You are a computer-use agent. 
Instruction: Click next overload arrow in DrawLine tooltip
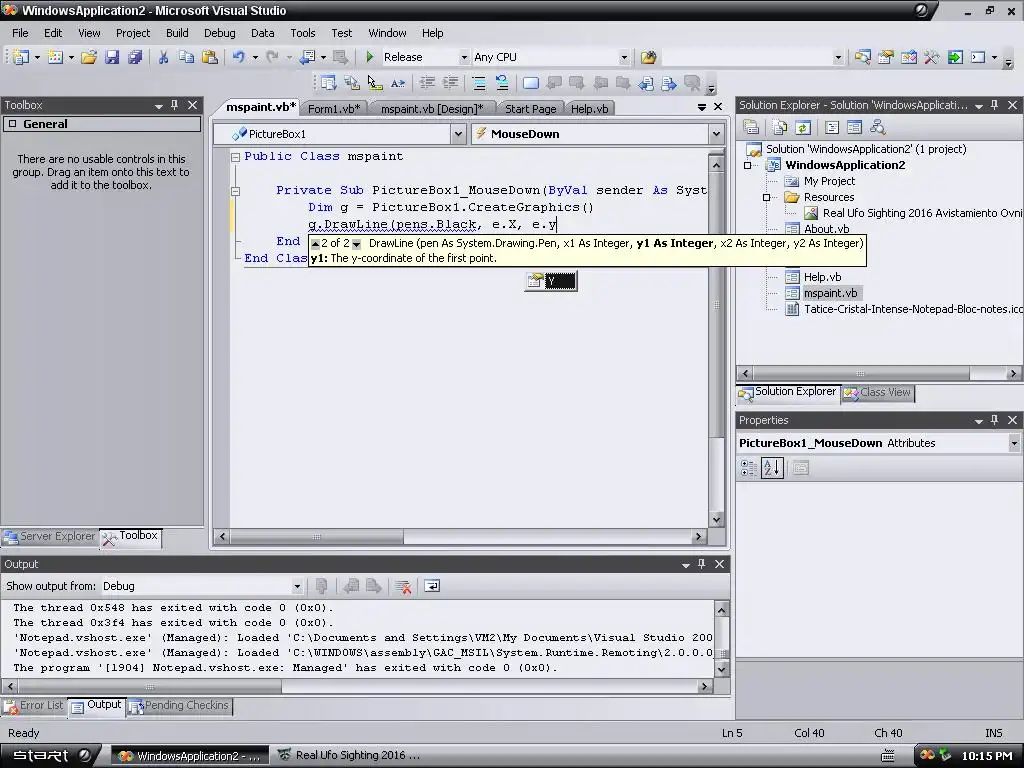[357, 244]
